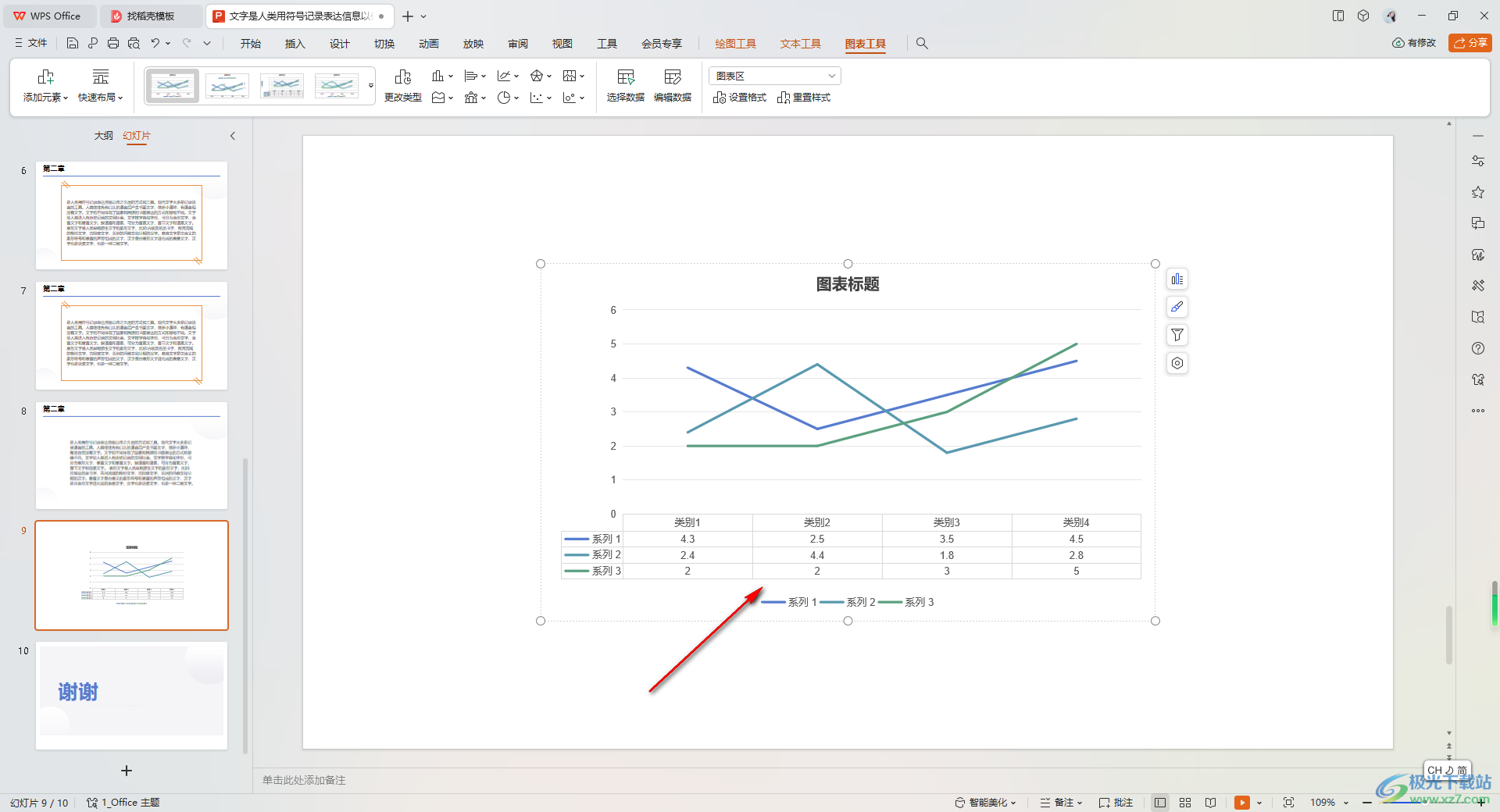Click the Redo arrow icon
The image size is (1500, 812).
[x=187, y=44]
